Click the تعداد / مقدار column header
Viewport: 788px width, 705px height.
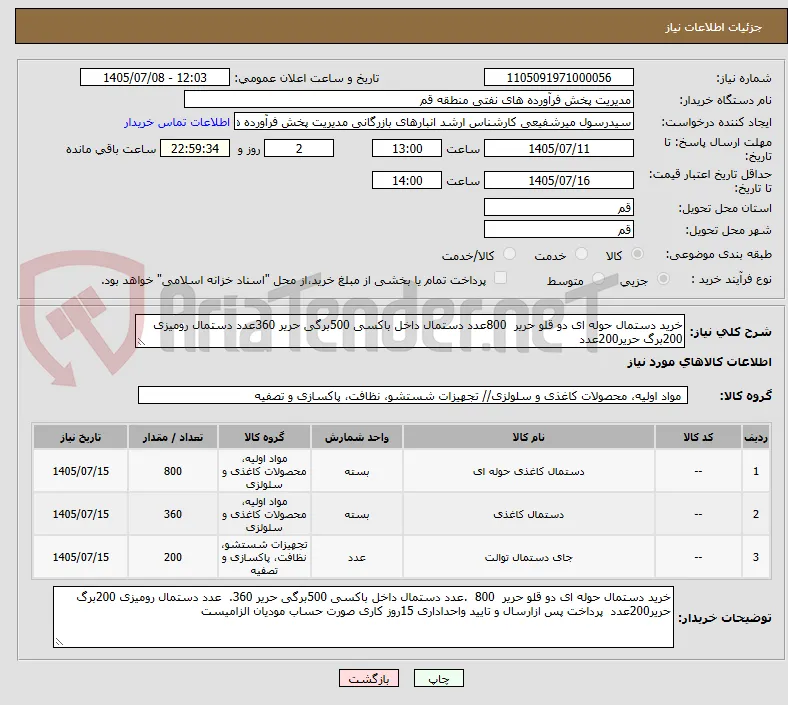pos(173,437)
